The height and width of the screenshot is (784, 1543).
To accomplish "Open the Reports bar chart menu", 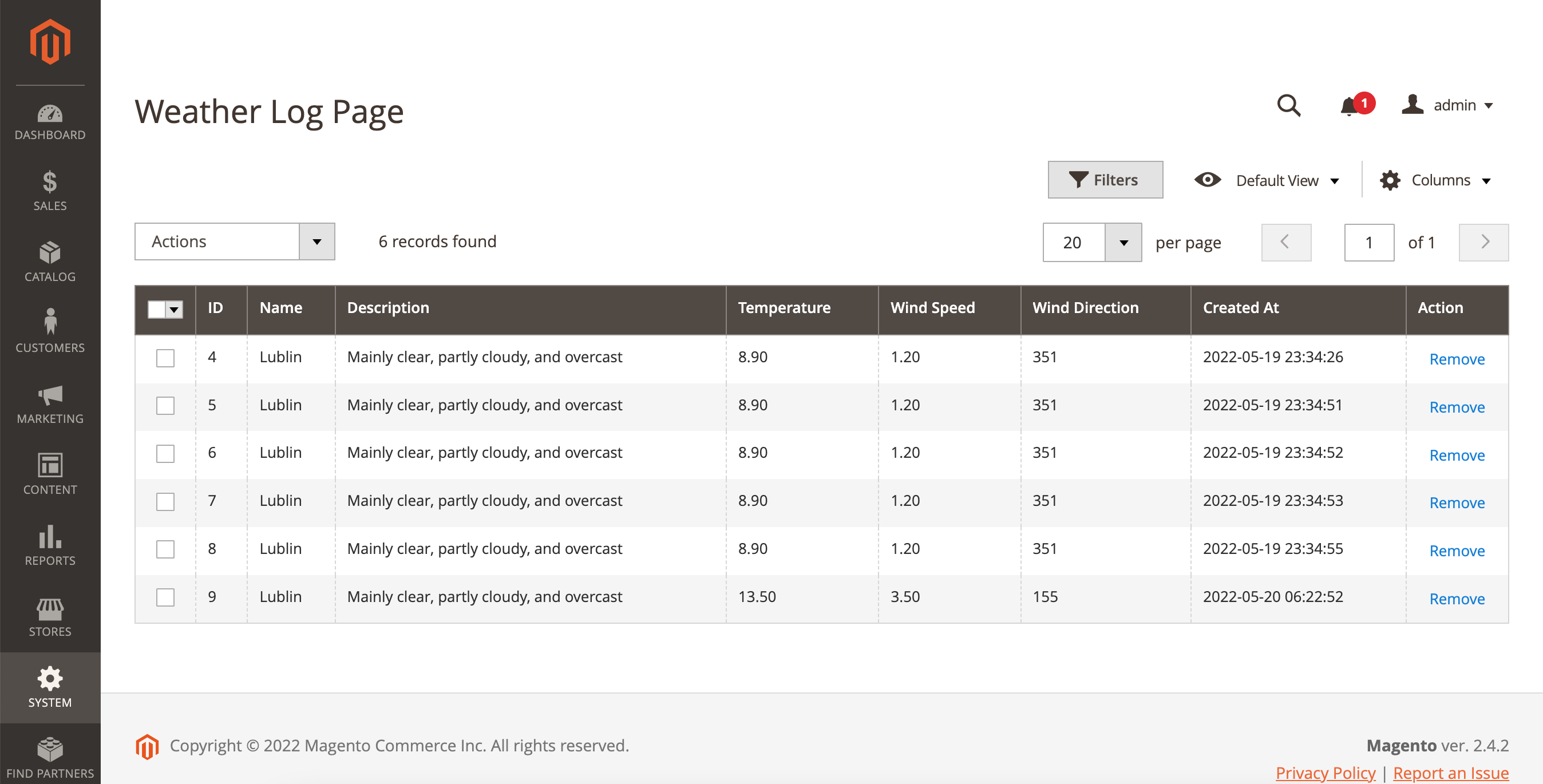I will tap(50, 545).
